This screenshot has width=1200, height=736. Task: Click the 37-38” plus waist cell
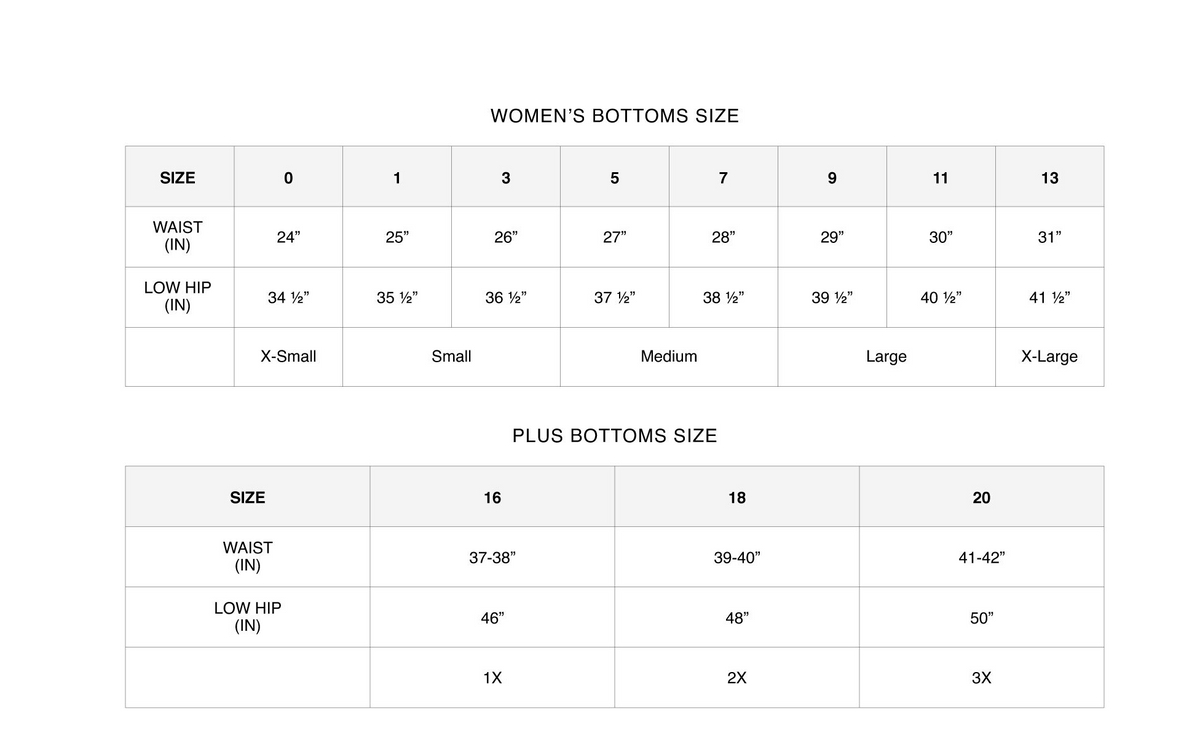click(x=492, y=557)
